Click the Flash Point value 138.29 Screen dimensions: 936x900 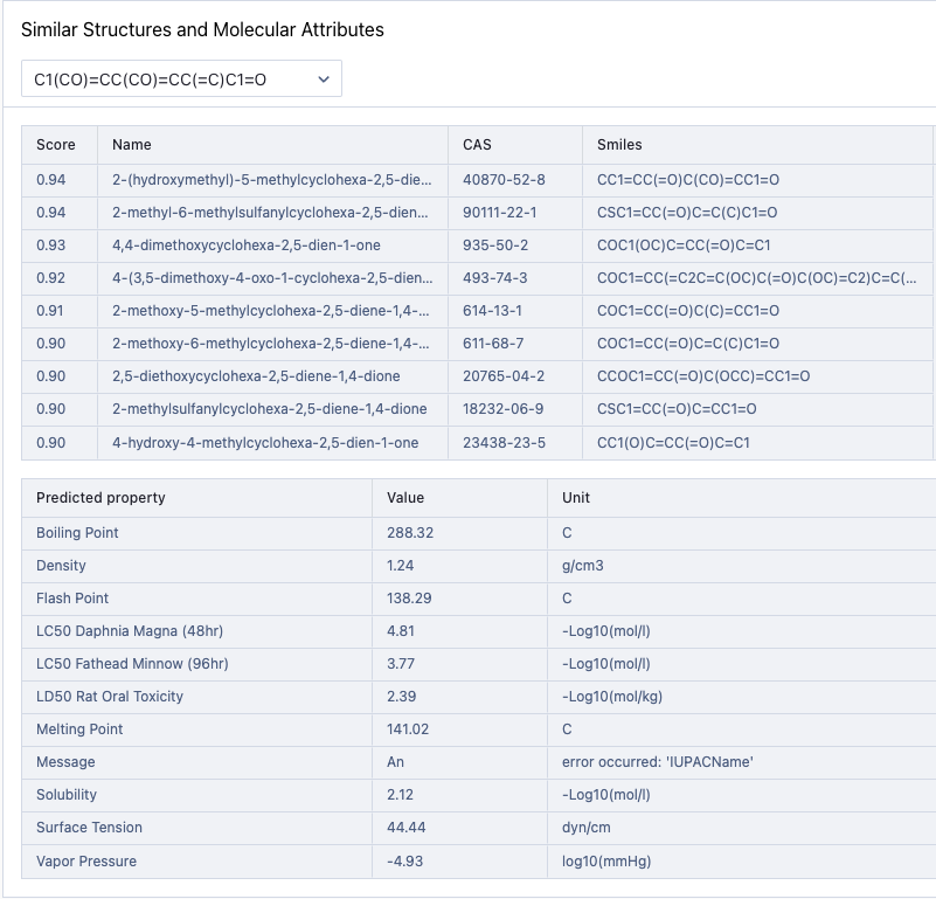pos(409,598)
